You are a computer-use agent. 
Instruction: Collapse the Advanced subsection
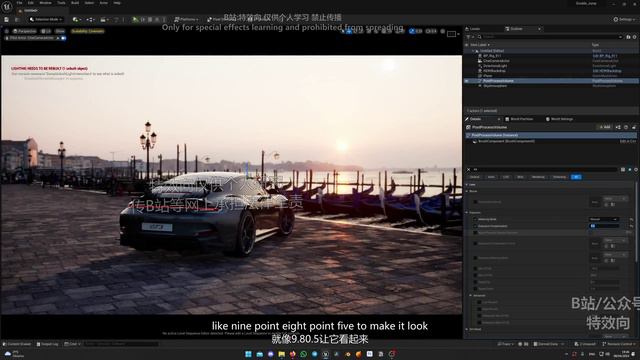(x=471, y=295)
